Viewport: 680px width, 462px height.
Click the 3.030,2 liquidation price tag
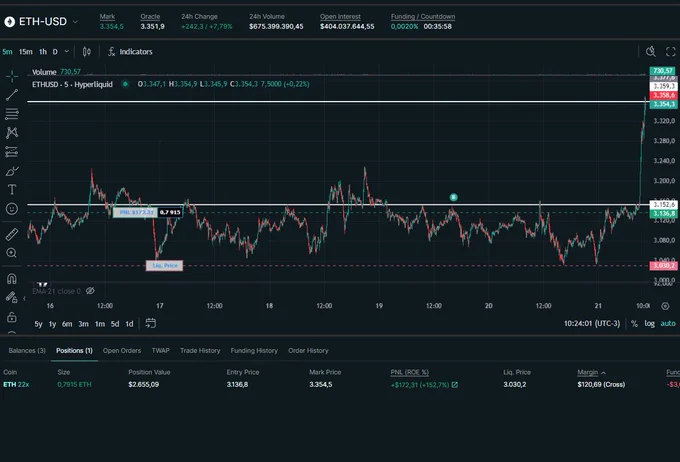coord(663,265)
